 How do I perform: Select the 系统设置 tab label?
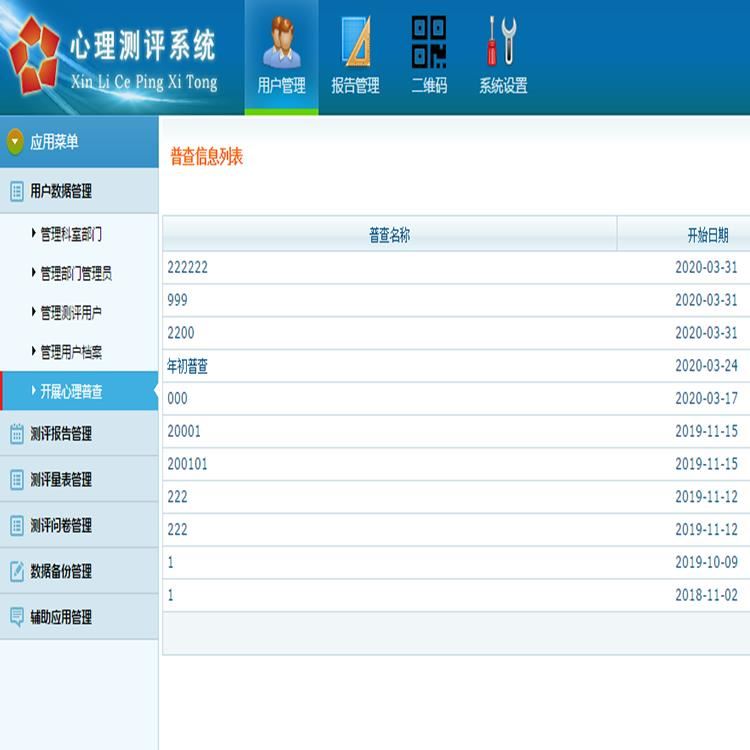(x=503, y=86)
